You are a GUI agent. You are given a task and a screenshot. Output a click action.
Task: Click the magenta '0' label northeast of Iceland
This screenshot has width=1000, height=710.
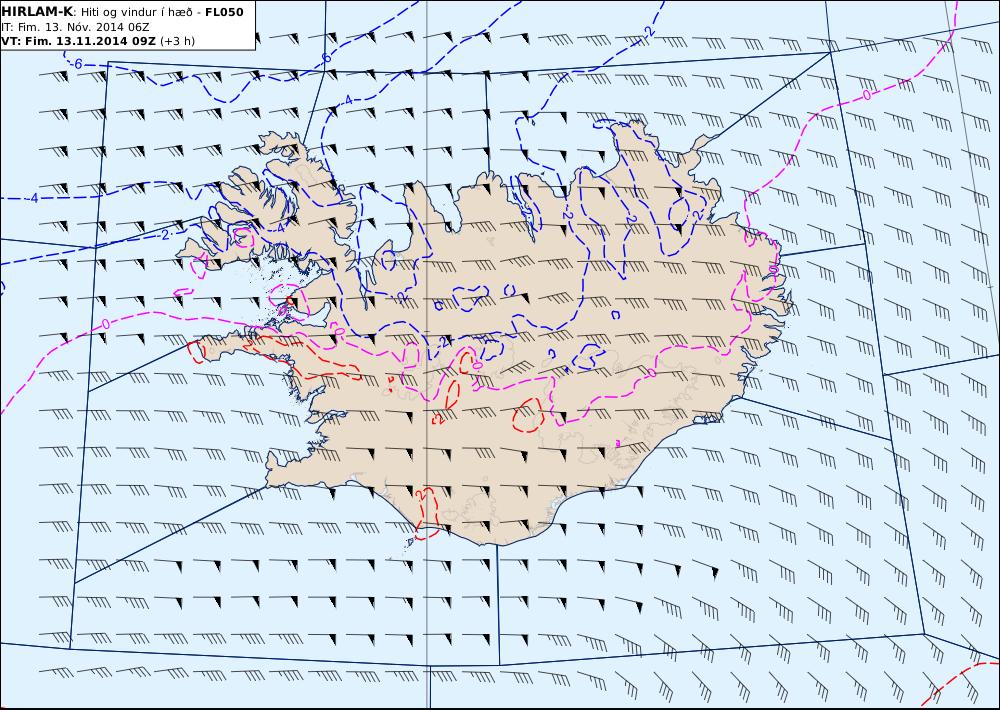(x=865, y=95)
